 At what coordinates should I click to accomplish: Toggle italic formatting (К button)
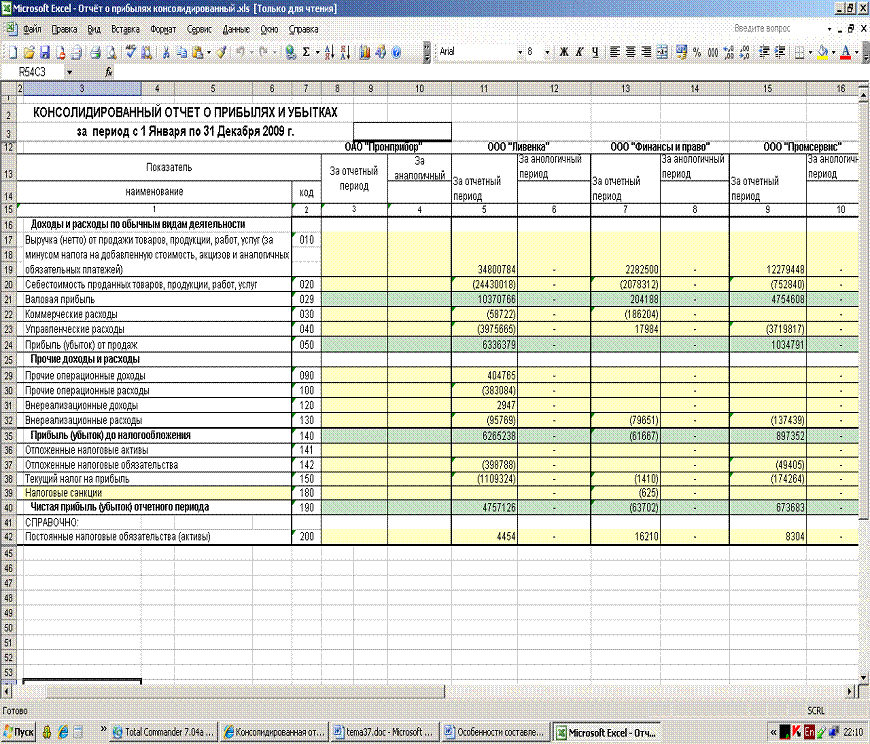click(x=579, y=51)
